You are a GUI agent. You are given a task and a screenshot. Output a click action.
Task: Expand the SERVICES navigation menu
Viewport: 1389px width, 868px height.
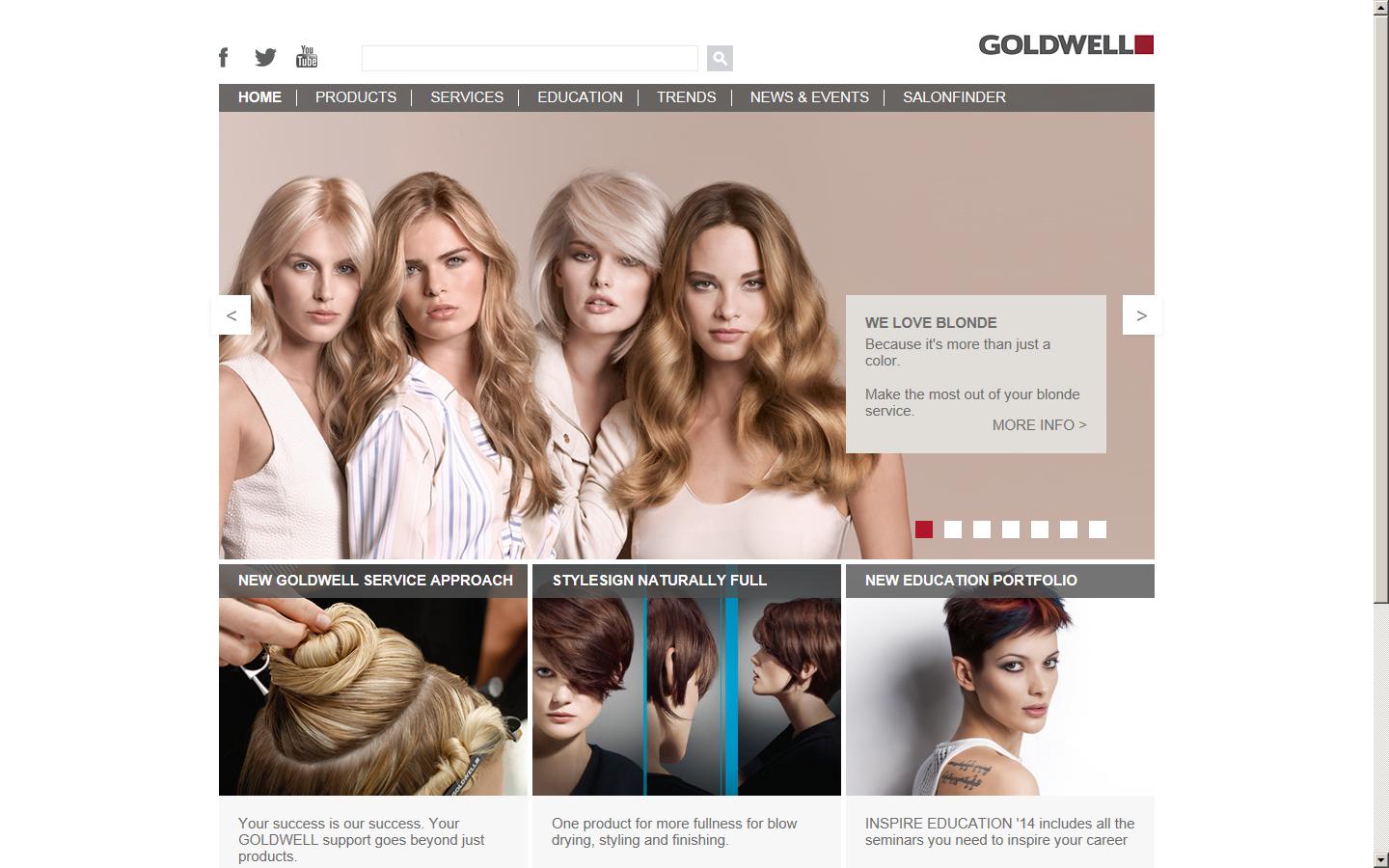pyautogui.click(x=467, y=96)
